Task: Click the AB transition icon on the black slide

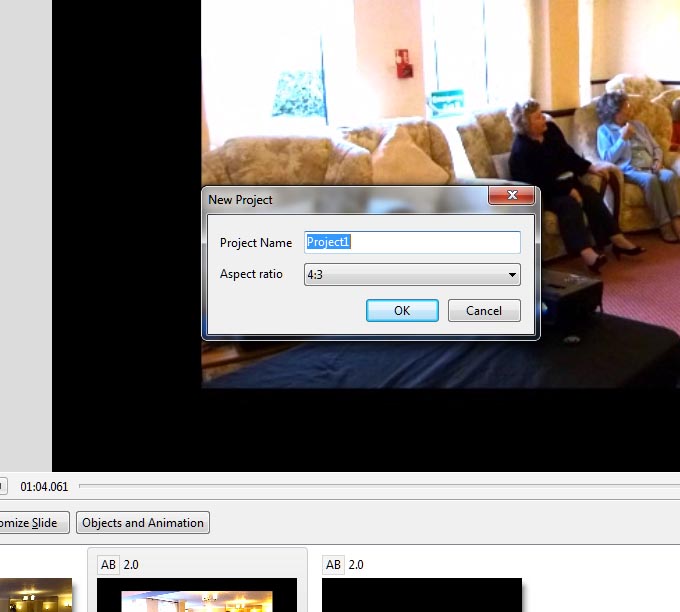Action: point(334,565)
